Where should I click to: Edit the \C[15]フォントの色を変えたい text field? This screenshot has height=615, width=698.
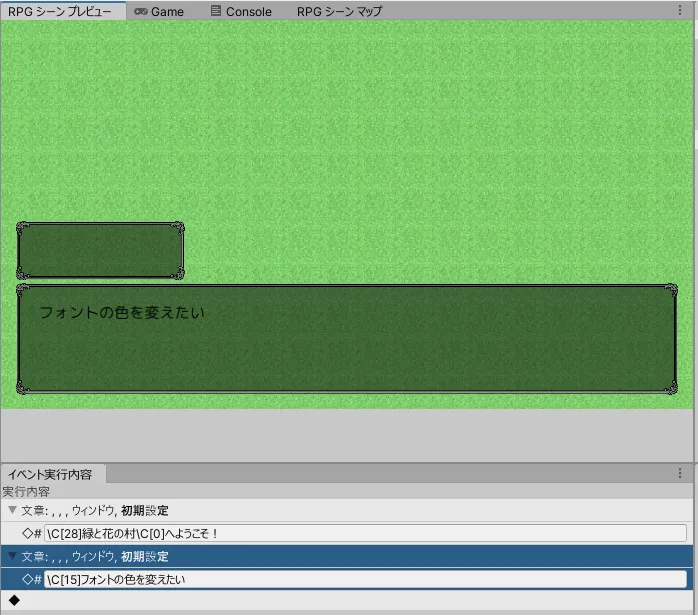(x=365, y=579)
